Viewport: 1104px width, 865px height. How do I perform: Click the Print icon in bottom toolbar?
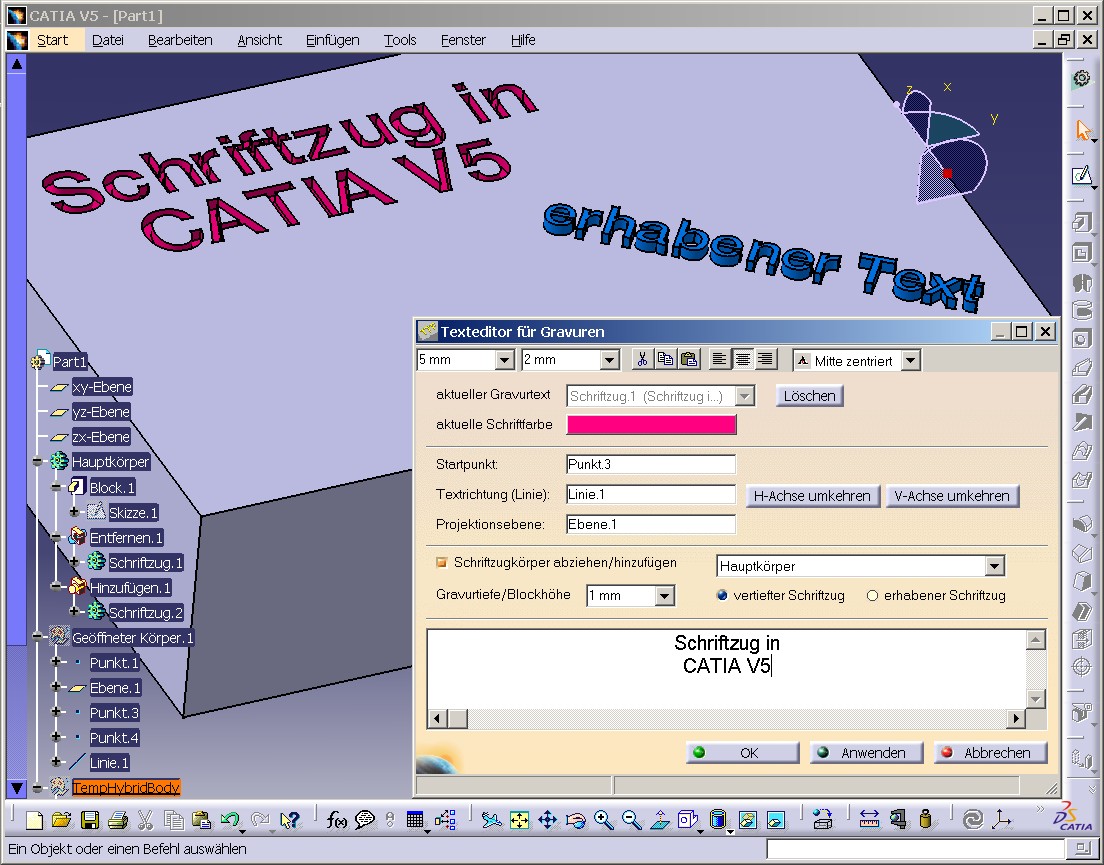coord(118,820)
